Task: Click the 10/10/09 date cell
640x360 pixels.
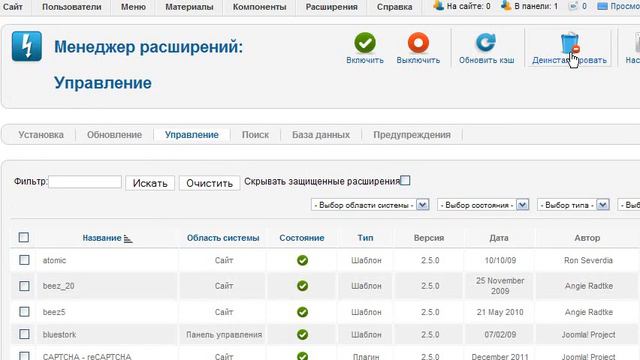Action: point(500,260)
